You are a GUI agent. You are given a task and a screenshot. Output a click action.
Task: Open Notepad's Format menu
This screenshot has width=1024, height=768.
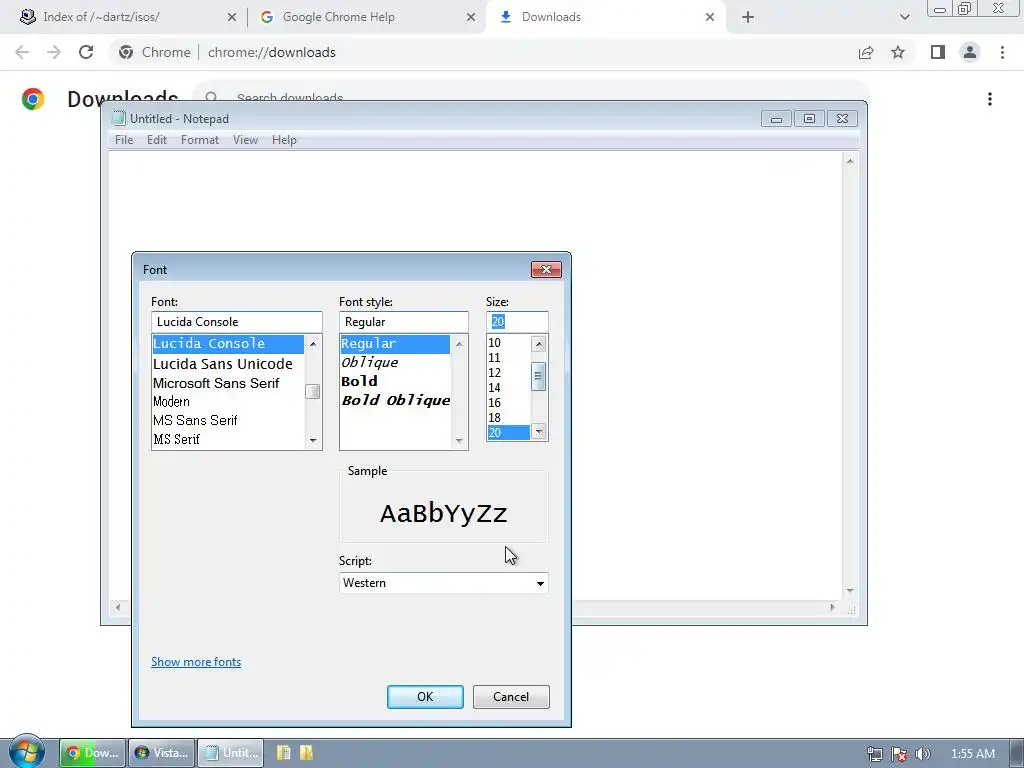tap(200, 140)
